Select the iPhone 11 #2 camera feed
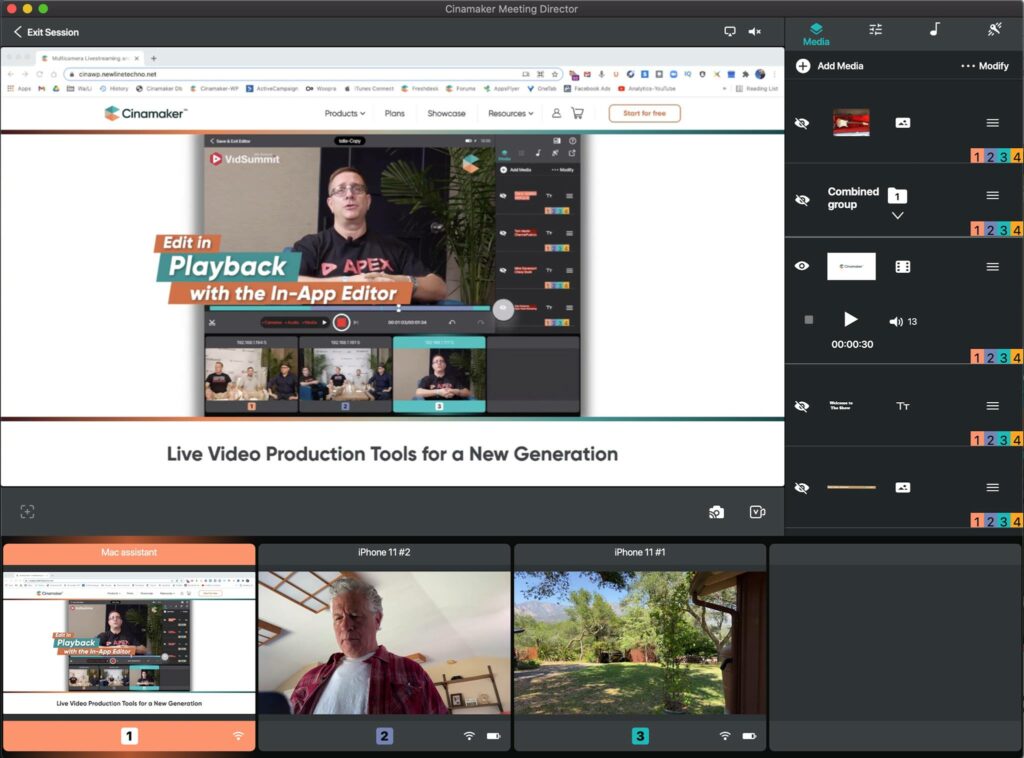Screen dimensions: 1024x758 pos(384,643)
